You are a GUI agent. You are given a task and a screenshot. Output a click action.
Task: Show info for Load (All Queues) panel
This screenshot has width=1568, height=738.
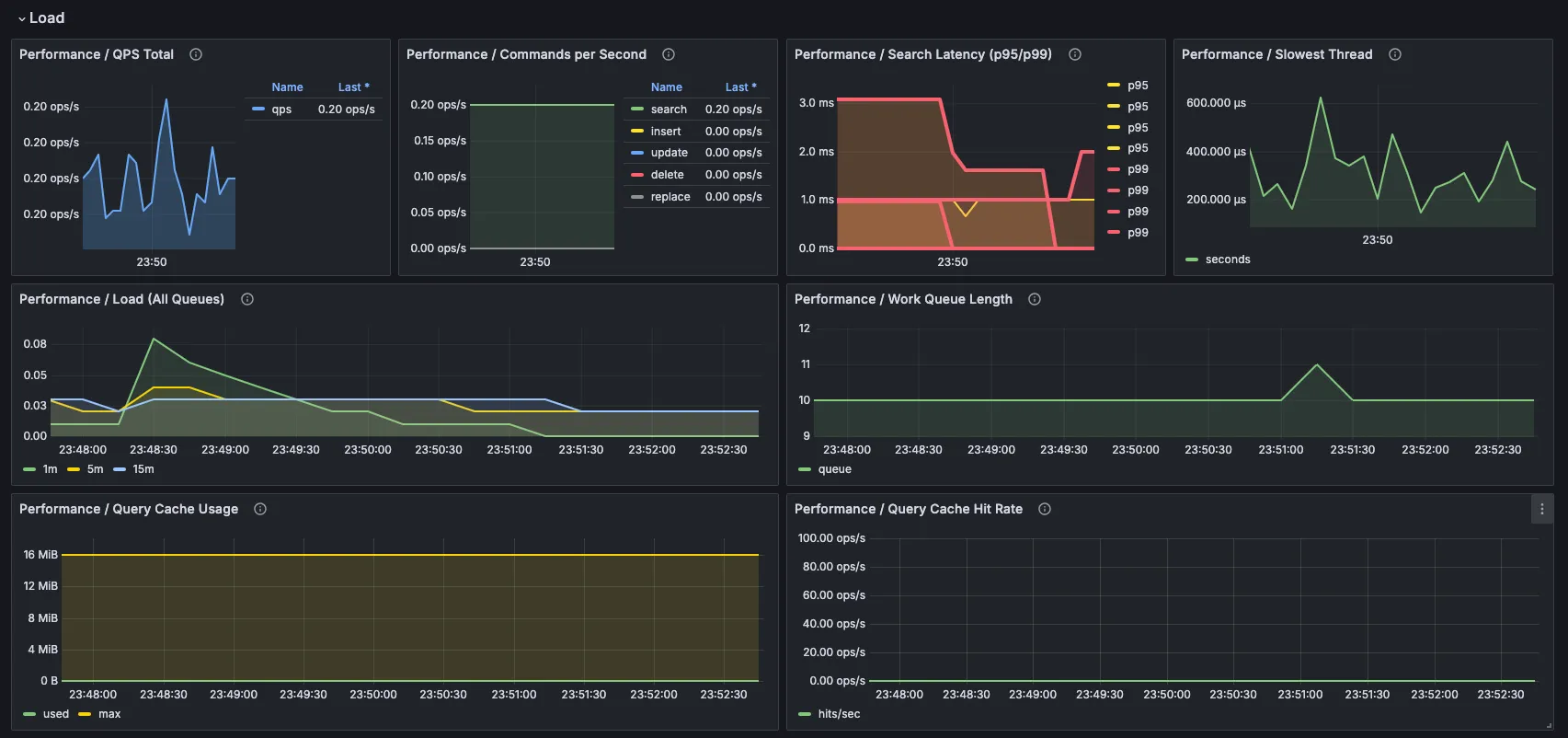pos(247,299)
